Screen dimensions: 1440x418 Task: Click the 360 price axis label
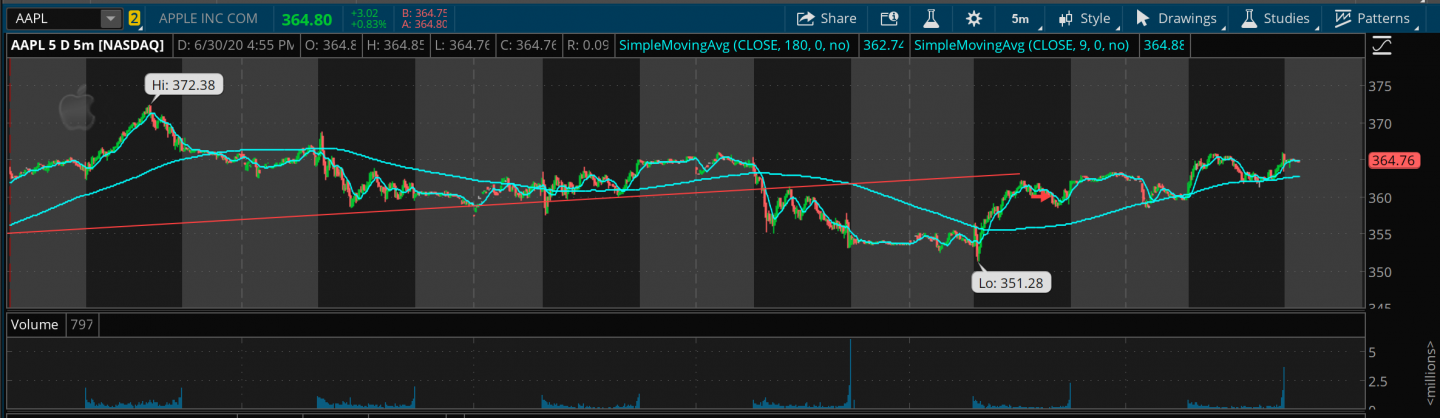point(1381,198)
